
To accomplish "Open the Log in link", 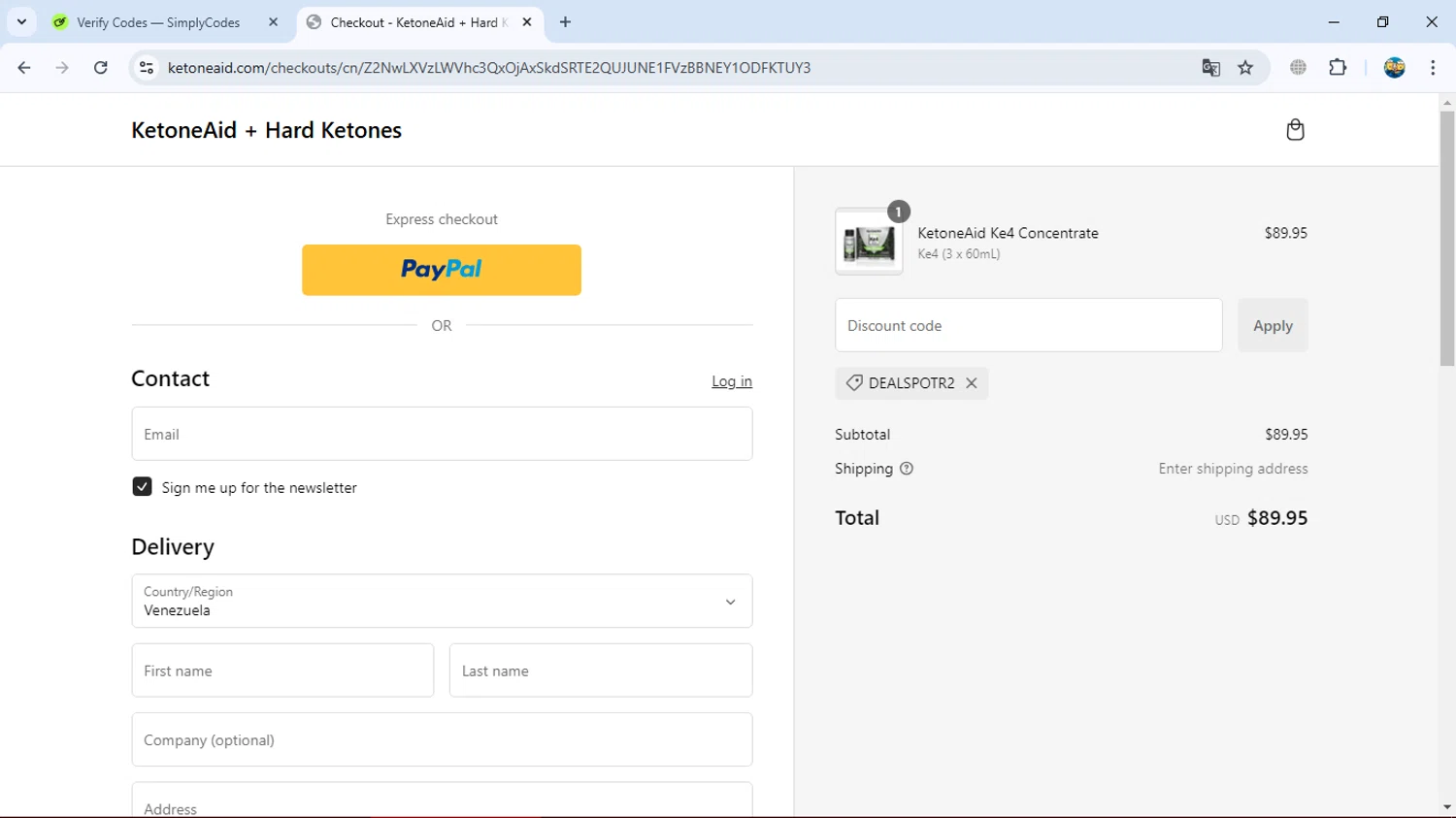I will [732, 381].
